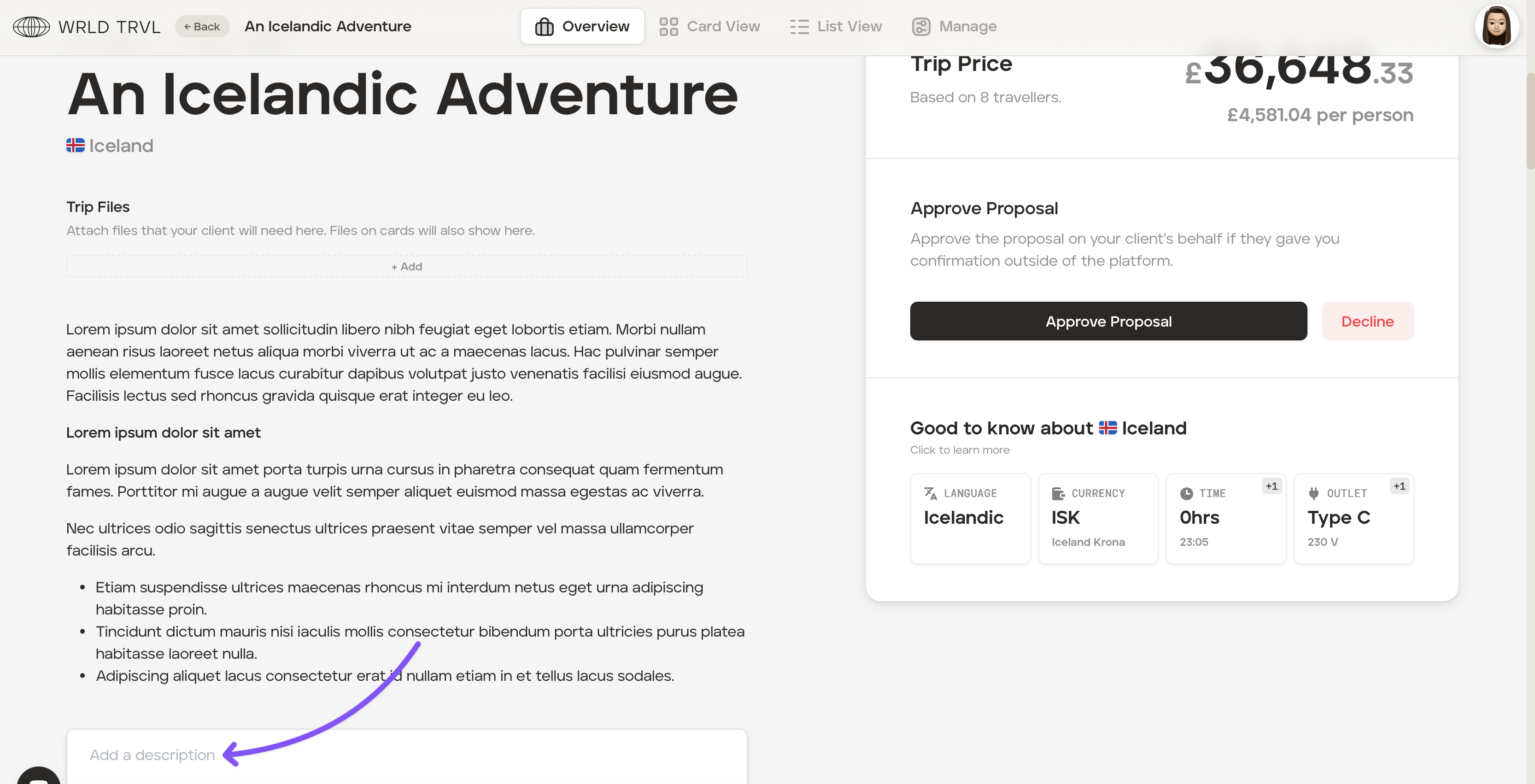The height and width of the screenshot is (784, 1535).
Task: Click the Iceland flag under trip title
Action: tap(75, 146)
